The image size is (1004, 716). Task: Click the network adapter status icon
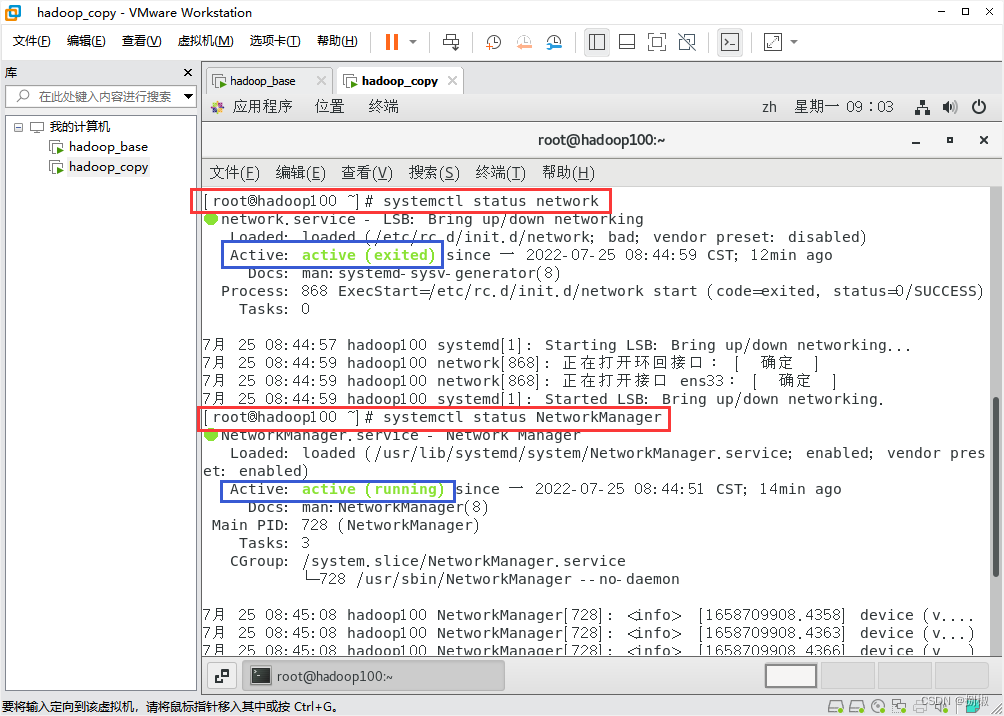click(900, 704)
